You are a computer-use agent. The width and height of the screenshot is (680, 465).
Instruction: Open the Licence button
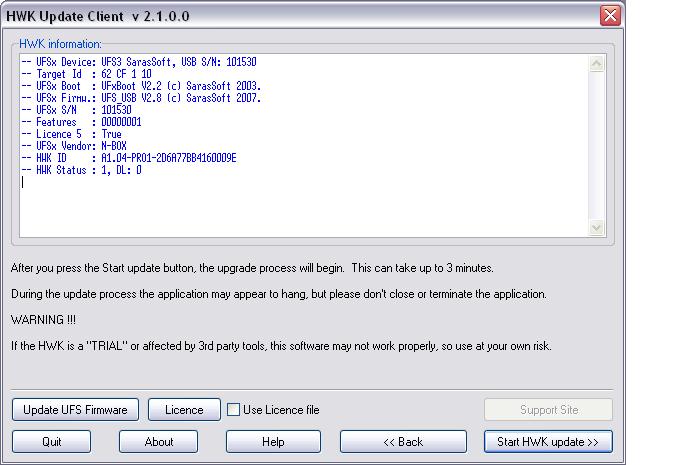click(x=184, y=409)
